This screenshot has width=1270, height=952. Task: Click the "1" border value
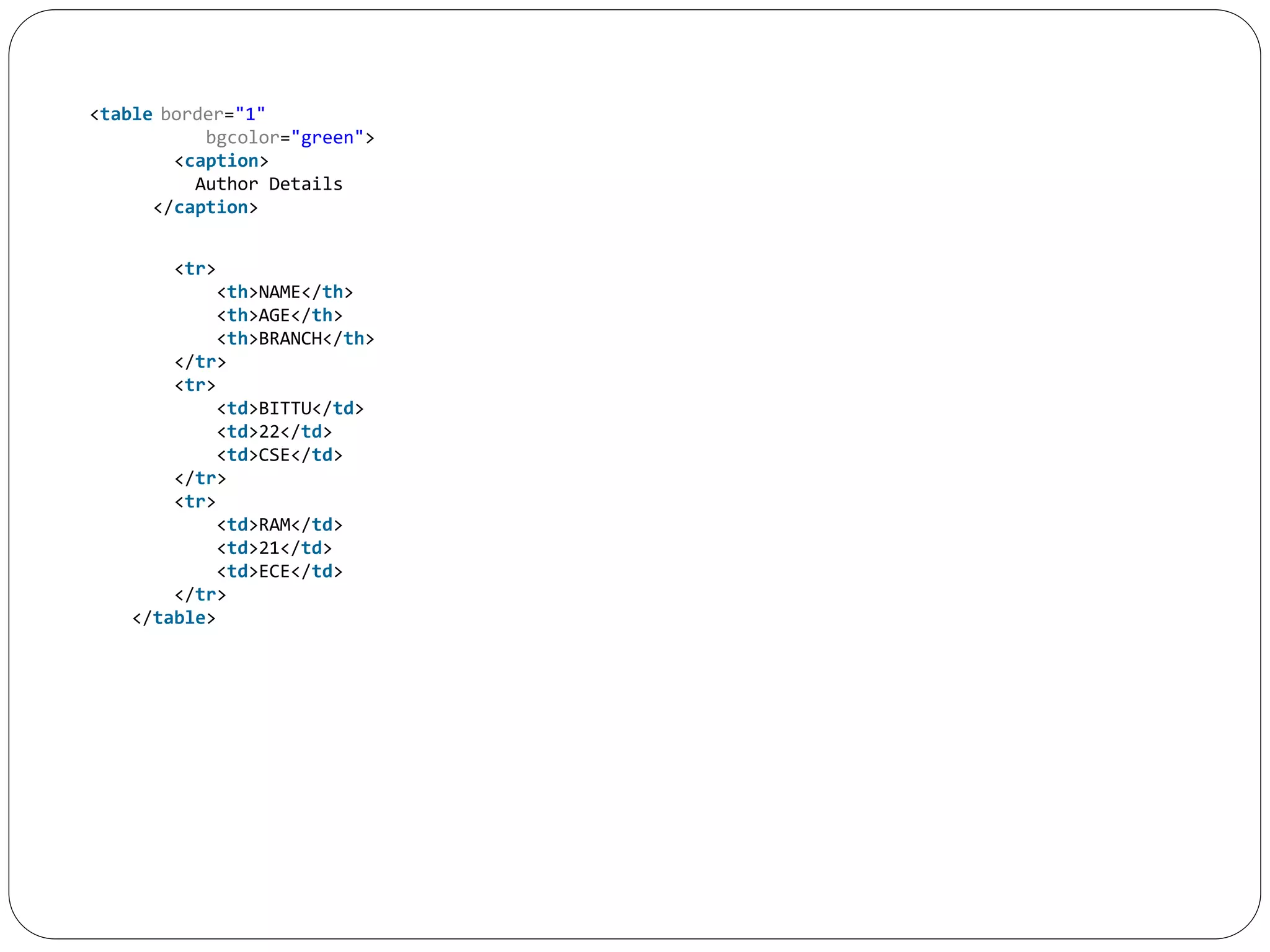[x=251, y=115]
